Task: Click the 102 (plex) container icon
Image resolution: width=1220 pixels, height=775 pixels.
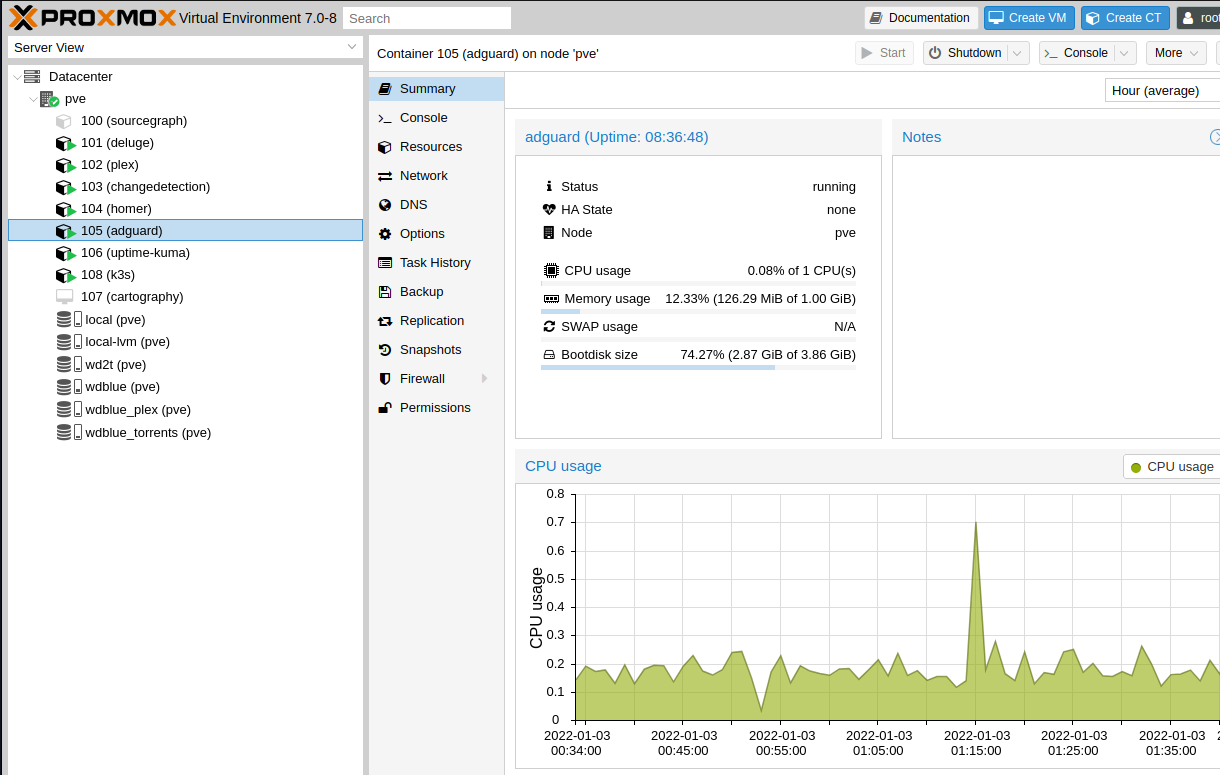Action: click(x=65, y=165)
